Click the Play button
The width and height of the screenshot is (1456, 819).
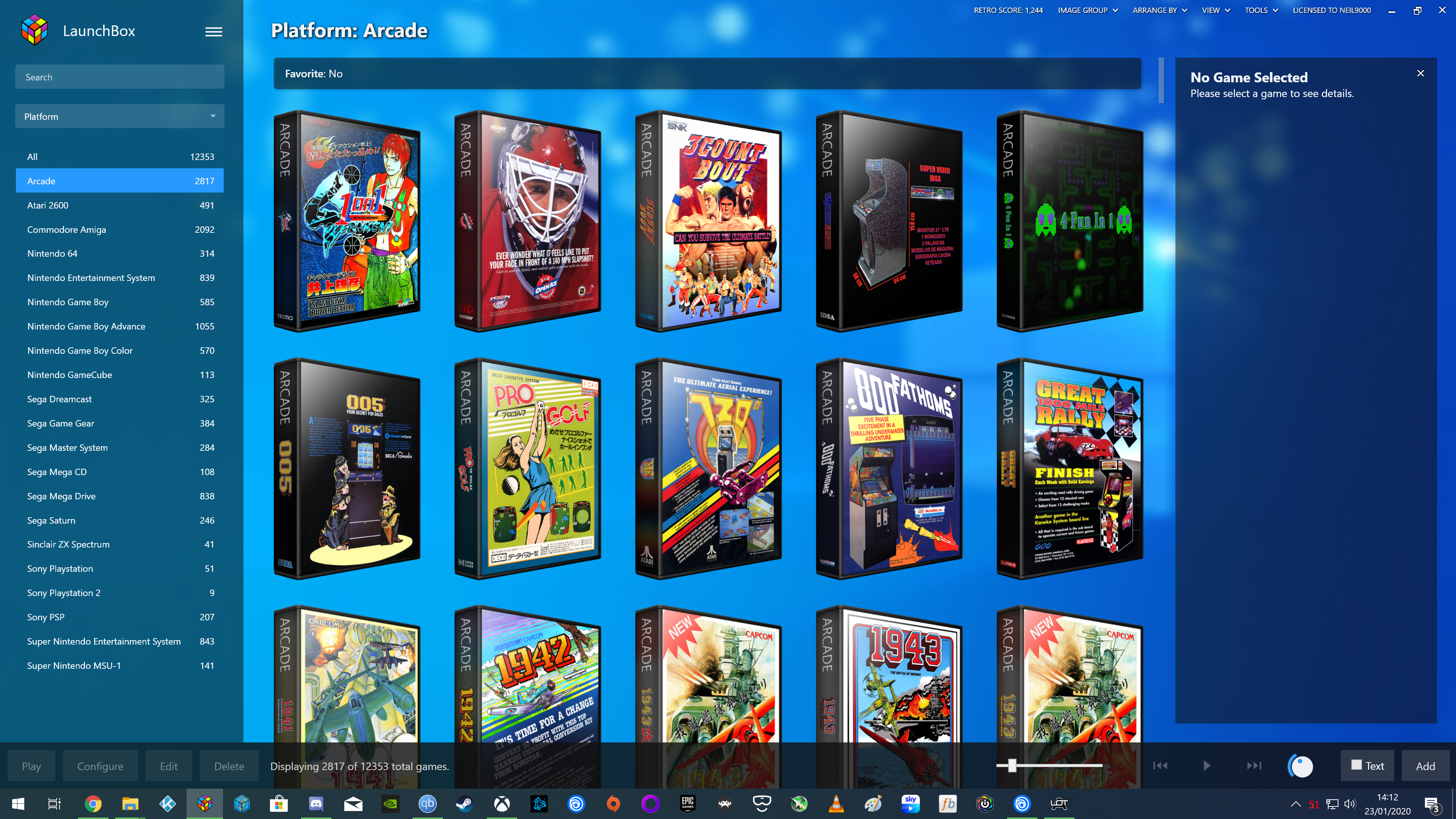[x=31, y=766]
